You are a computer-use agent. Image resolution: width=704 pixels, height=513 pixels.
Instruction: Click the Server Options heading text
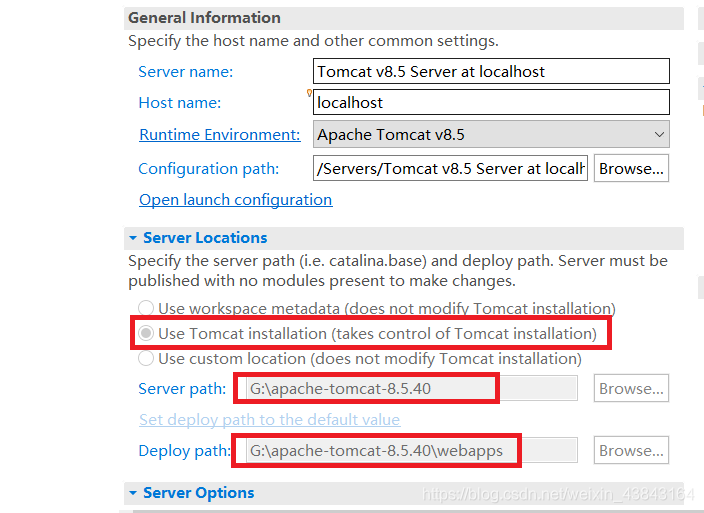coord(199,493)
